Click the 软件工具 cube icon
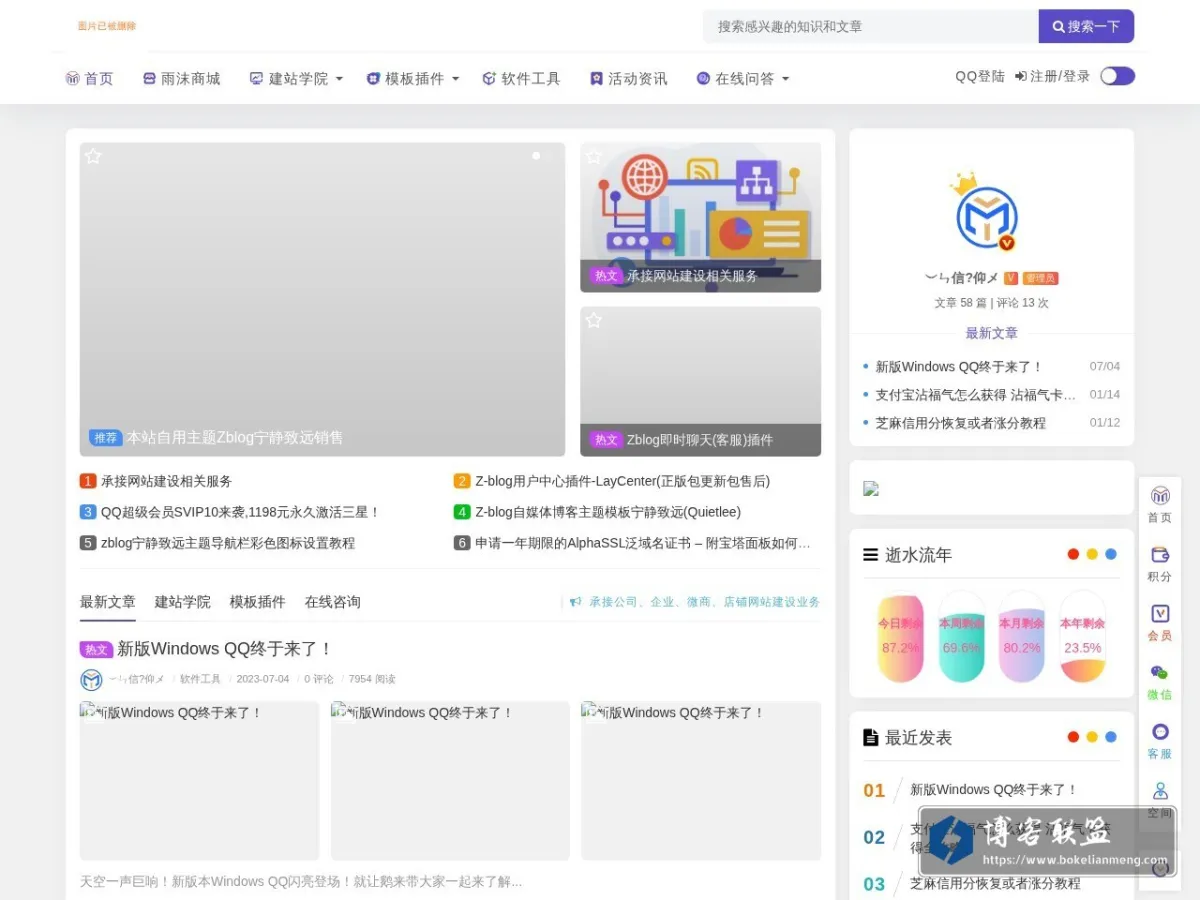The image size is (1200, 900). tap(489, 78)
